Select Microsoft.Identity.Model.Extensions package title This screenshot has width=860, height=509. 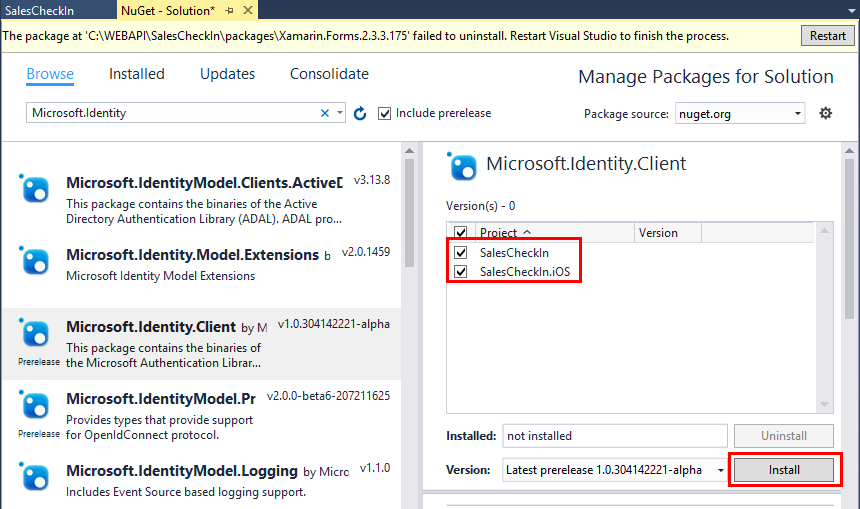point(192,254)
